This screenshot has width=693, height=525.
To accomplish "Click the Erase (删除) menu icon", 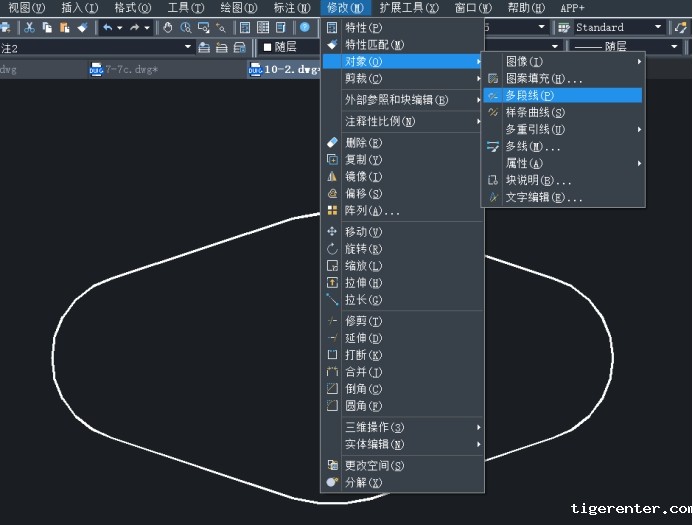I will point(333,143).
